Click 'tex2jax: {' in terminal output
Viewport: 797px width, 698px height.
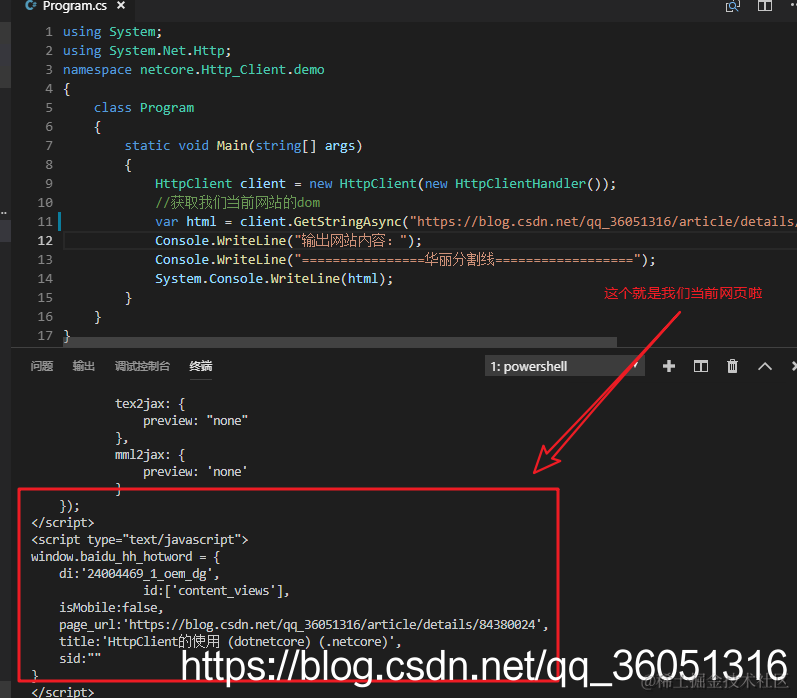(x=150, y=404)
